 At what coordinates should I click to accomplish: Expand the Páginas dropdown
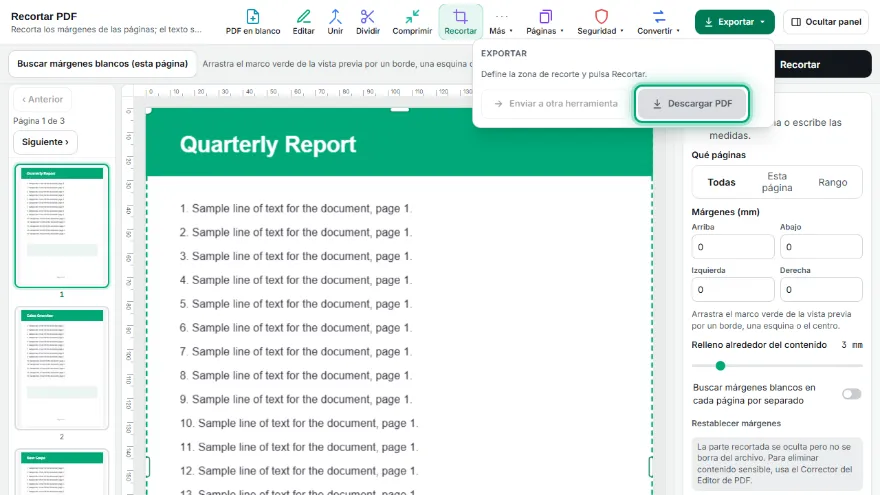click(x=544, y=22)
